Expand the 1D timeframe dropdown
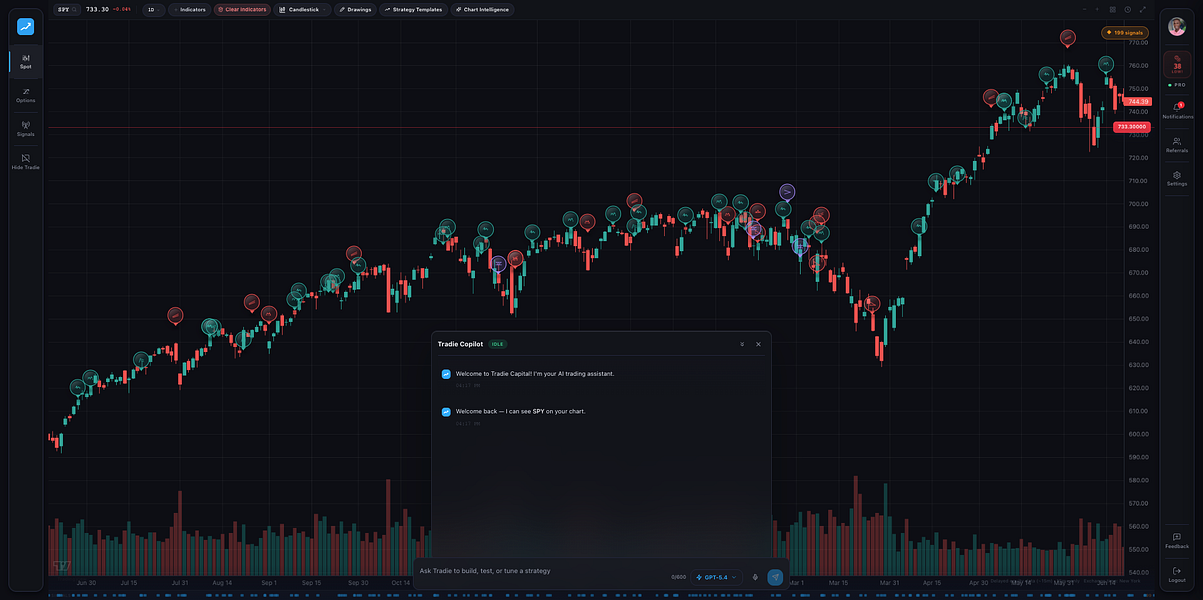 (153, 9)
